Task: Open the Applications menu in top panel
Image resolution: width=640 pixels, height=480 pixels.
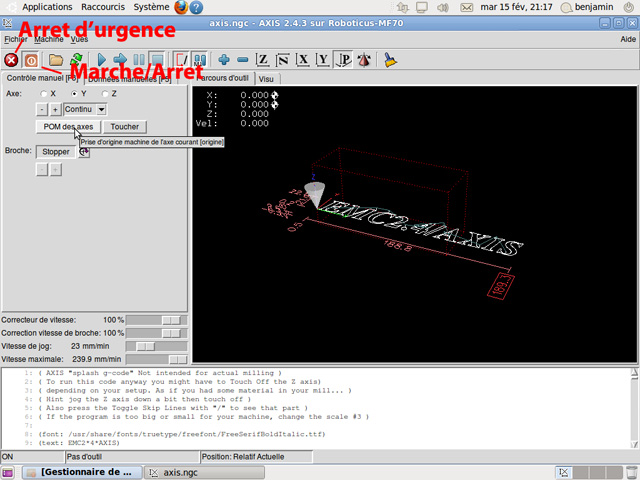Action: (47, 7)
